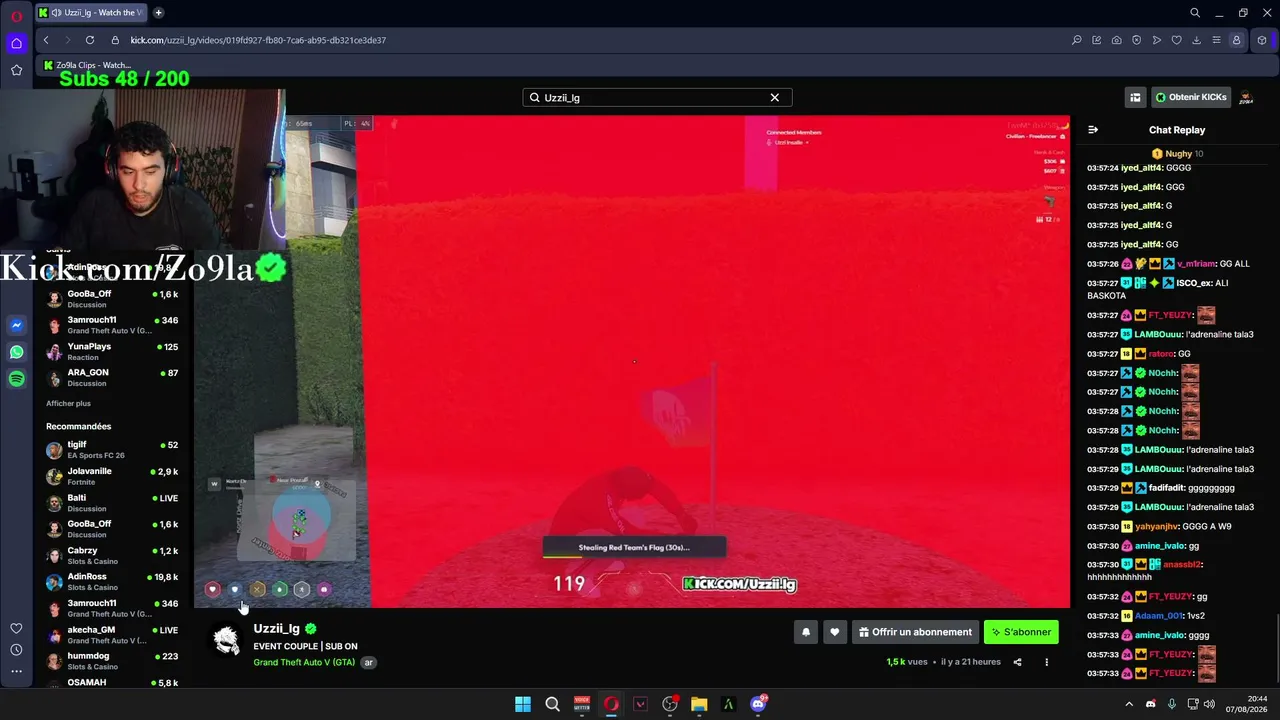Viewport: 1280px width, 720px height.
Task: Click Offrir un abonnement button
Action: coord(915,632)
